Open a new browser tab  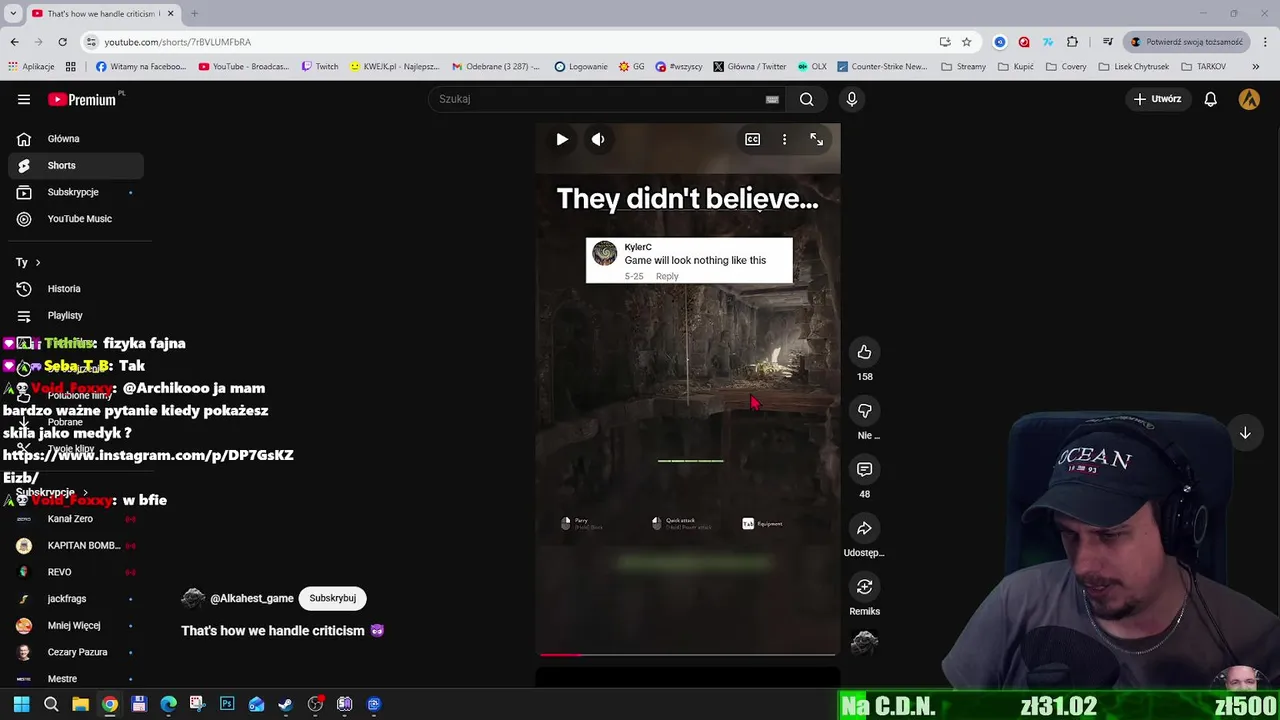point(194,14)
